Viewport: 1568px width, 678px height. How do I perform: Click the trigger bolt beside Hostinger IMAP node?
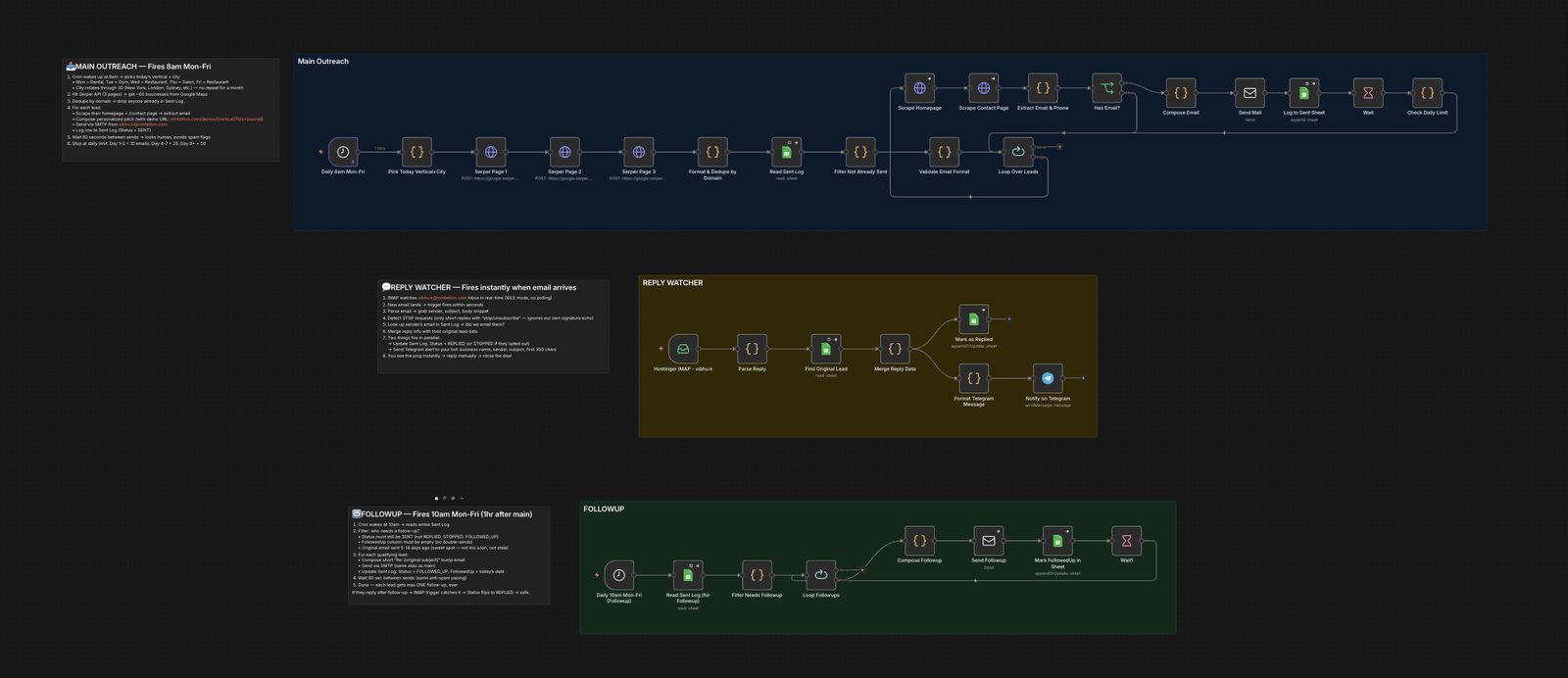661,349
